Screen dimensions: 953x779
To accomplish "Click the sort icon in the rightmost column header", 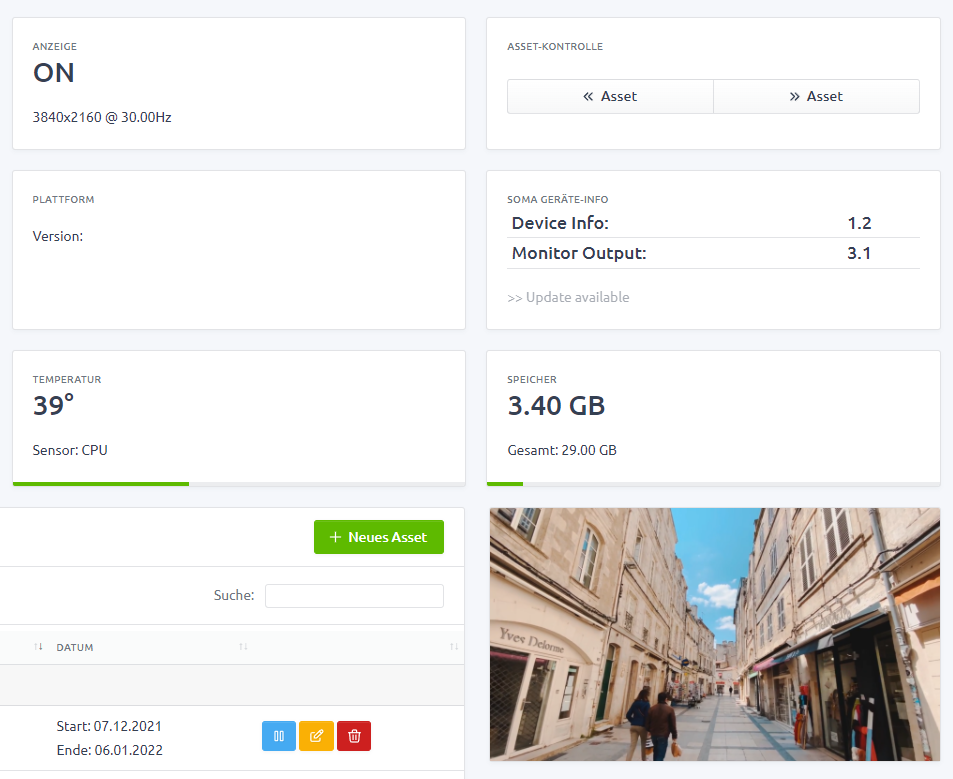I will [x=455, y=647].
